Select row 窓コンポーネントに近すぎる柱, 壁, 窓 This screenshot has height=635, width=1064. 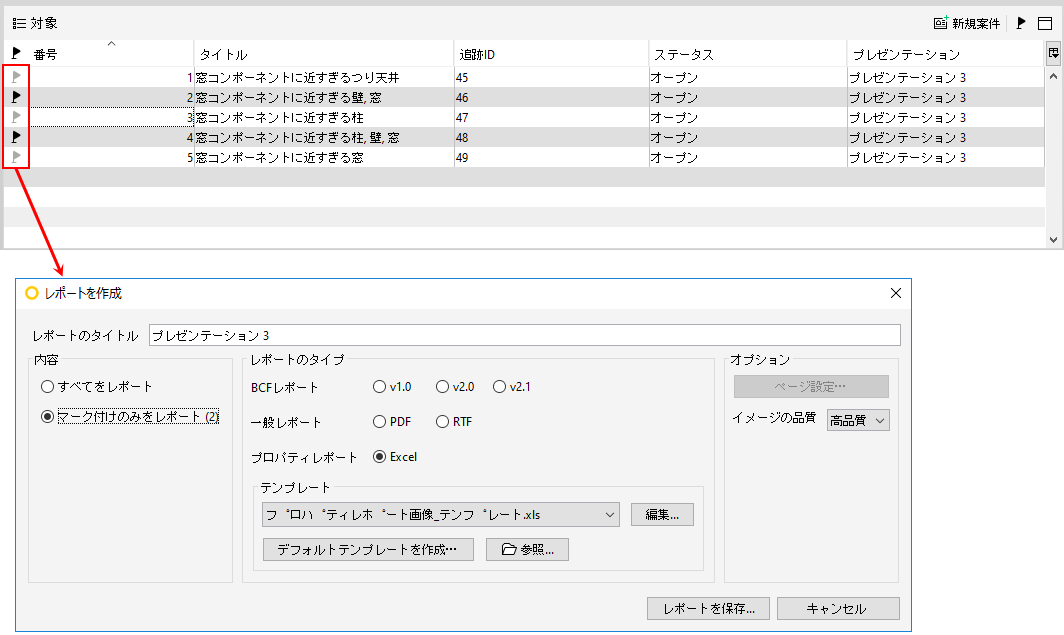click(524, 137)
